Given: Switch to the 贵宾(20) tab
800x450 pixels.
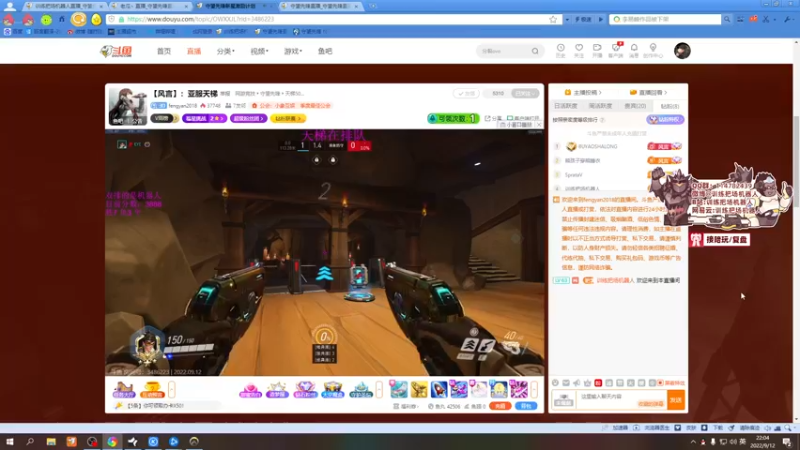Looking at the screenshot, I should 635,106.
